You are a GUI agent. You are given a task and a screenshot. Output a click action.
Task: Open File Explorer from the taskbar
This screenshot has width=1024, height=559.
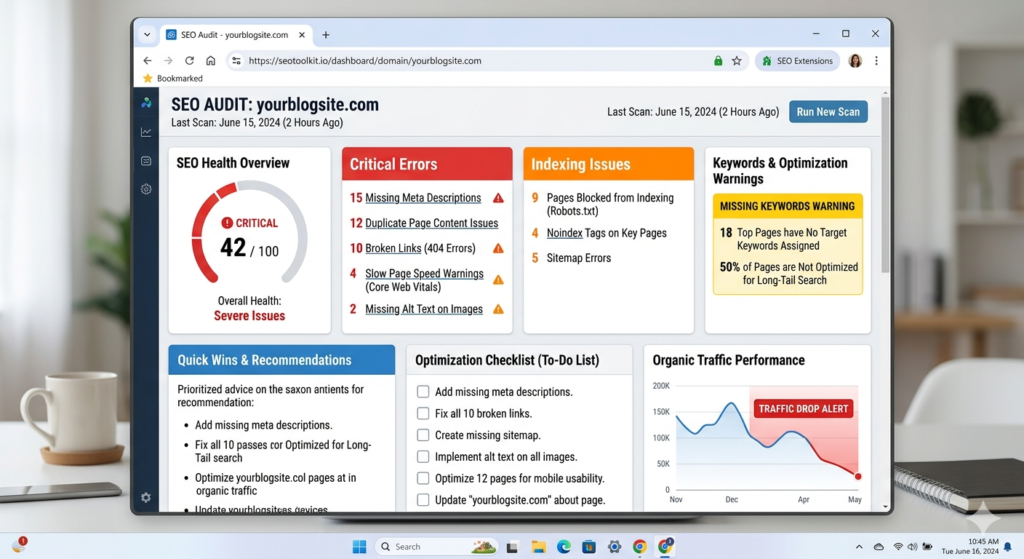point(538,547)
